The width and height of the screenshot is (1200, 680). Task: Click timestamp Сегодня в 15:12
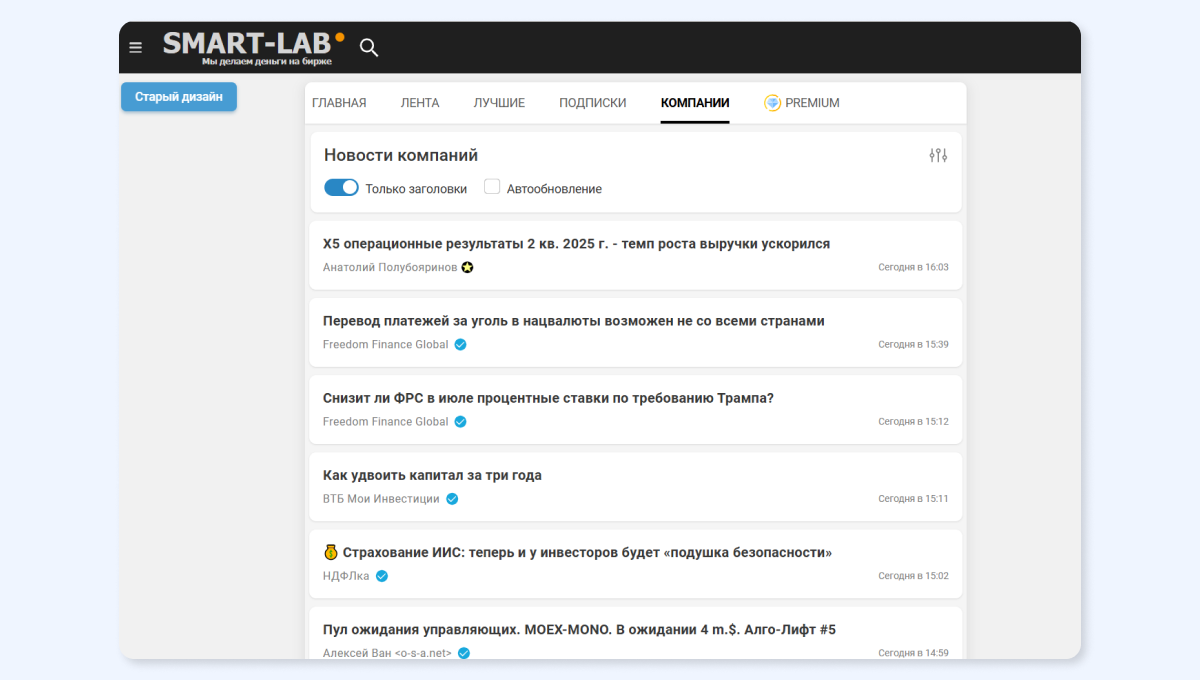click(x=913, y=422)
